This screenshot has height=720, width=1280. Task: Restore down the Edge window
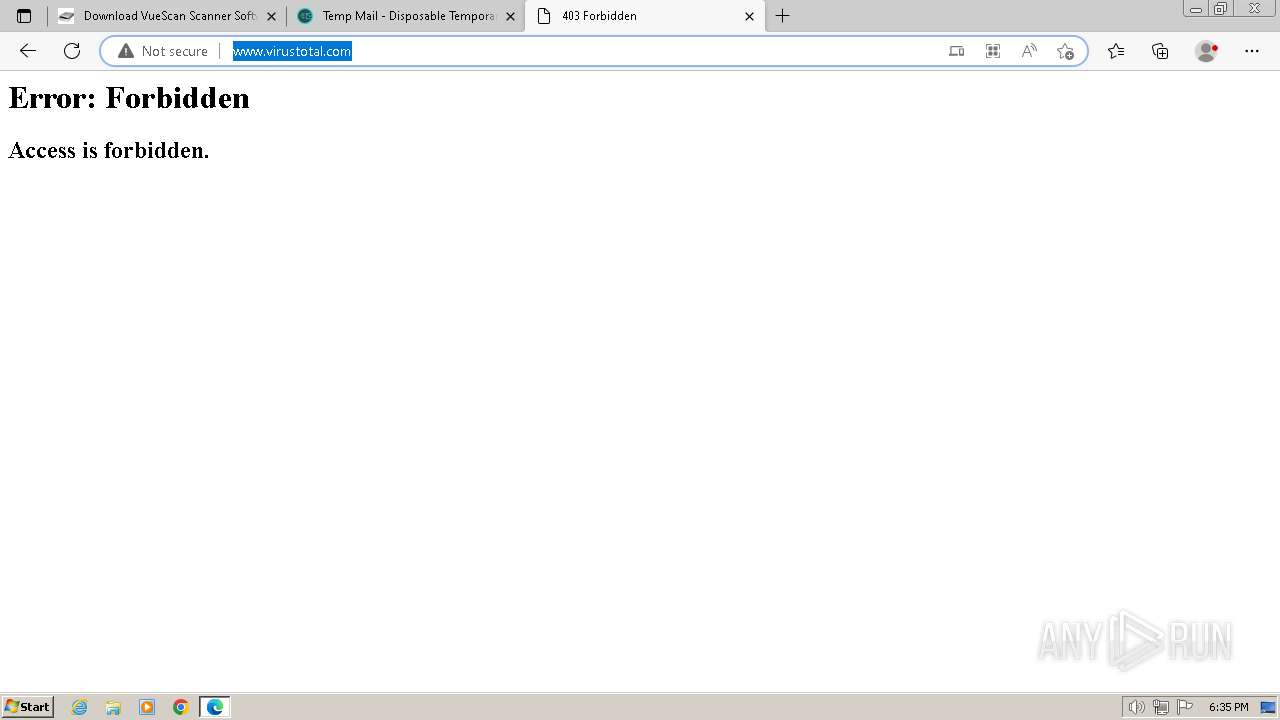(1221, 9)
